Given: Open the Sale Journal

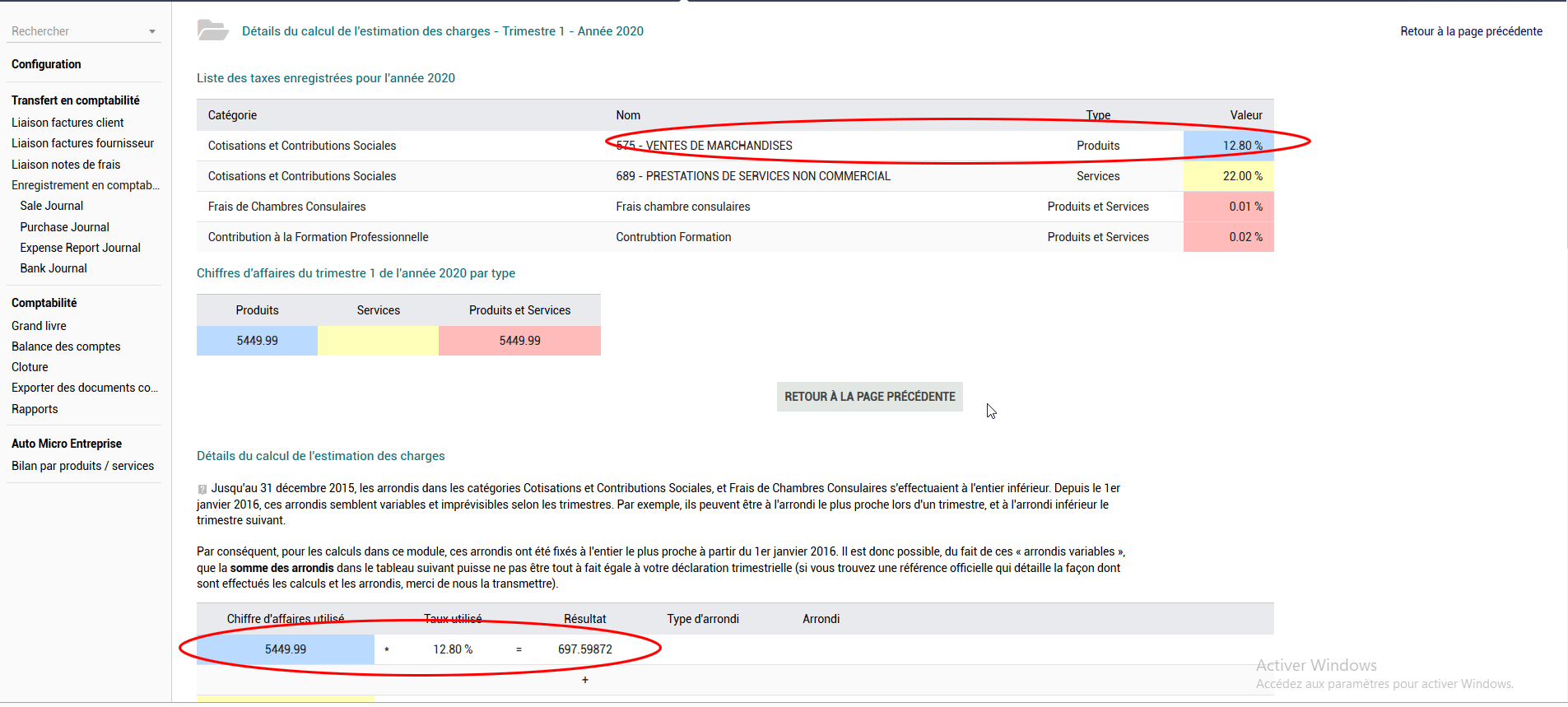Looking at the screenshot, I should point(52,206).
